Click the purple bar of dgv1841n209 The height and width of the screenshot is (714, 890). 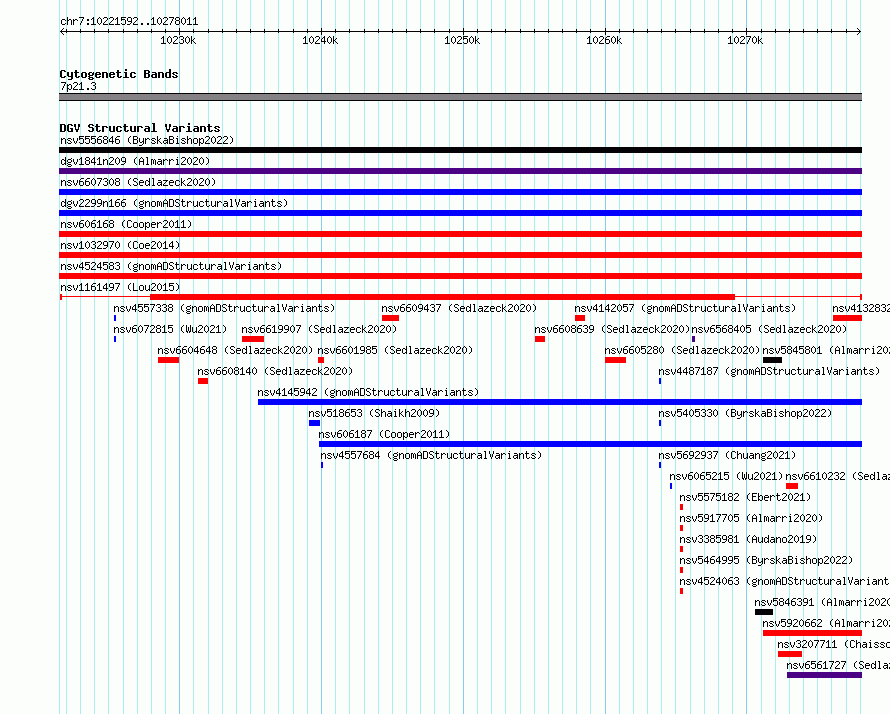[x=460, y=171]
